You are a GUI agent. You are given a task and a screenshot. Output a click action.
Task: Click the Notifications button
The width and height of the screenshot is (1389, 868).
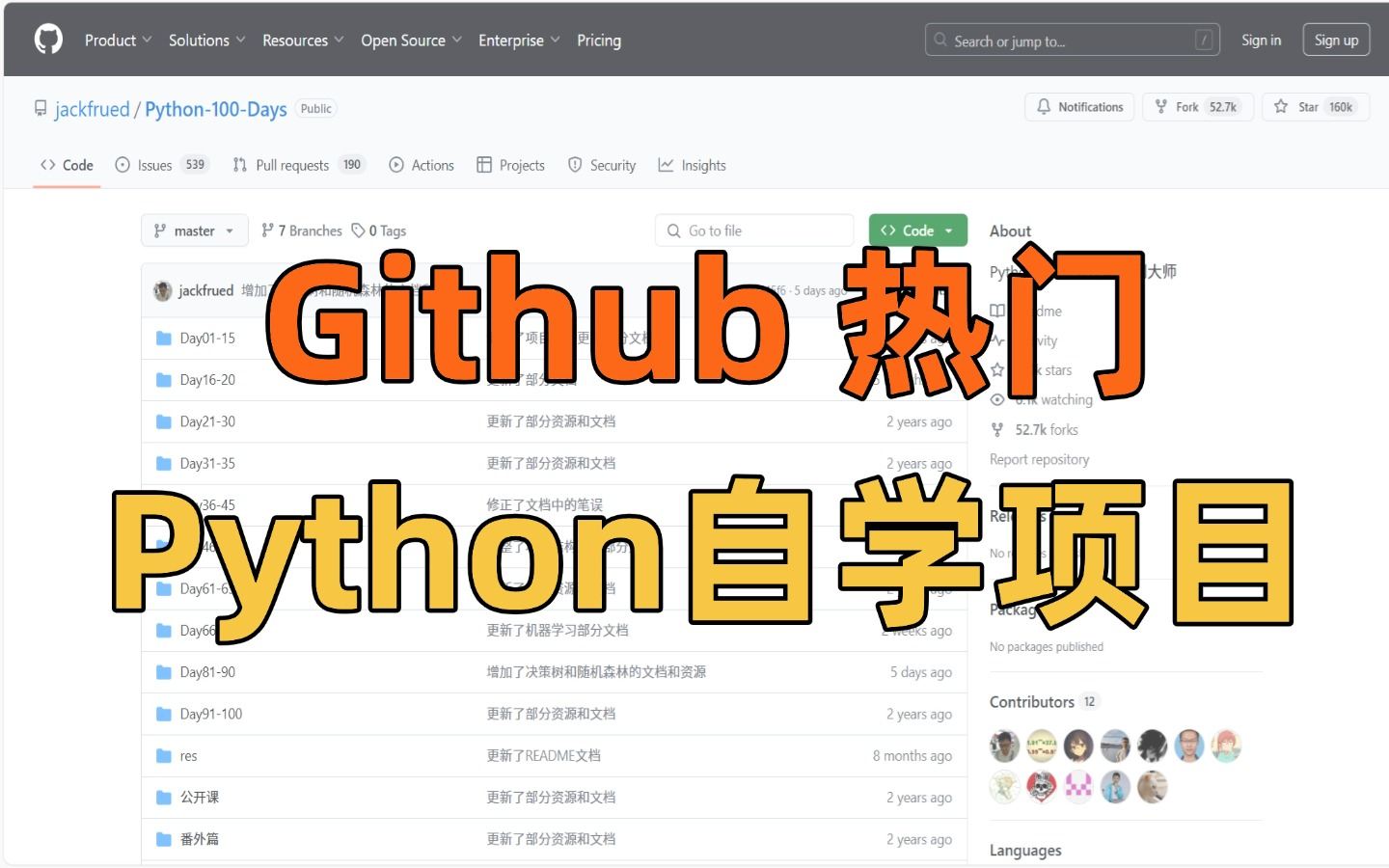click(1079, 107)
